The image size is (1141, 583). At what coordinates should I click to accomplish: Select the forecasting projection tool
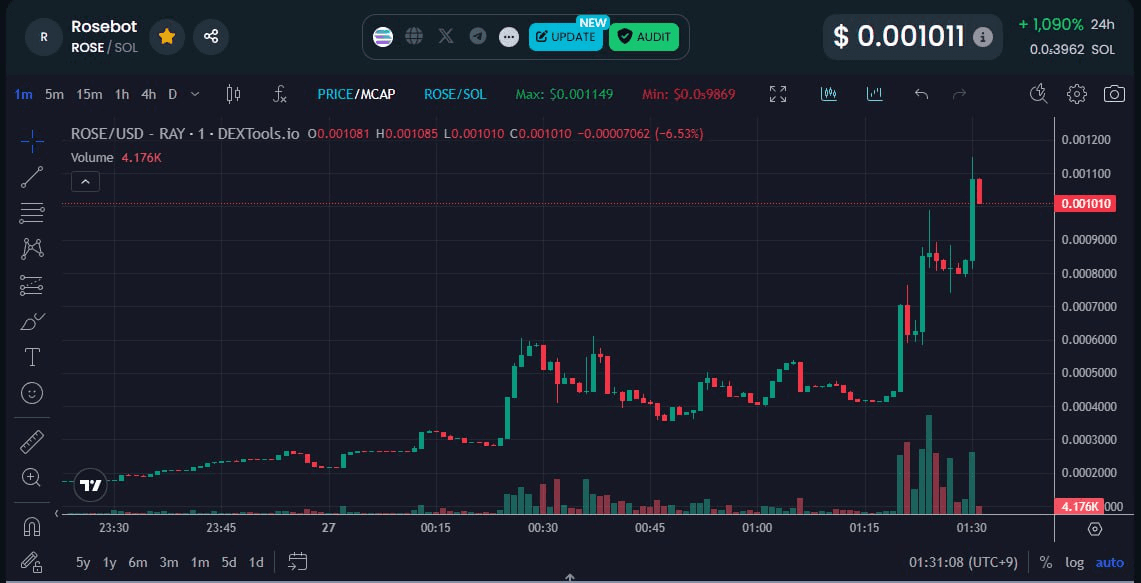[x=32, y=285]
